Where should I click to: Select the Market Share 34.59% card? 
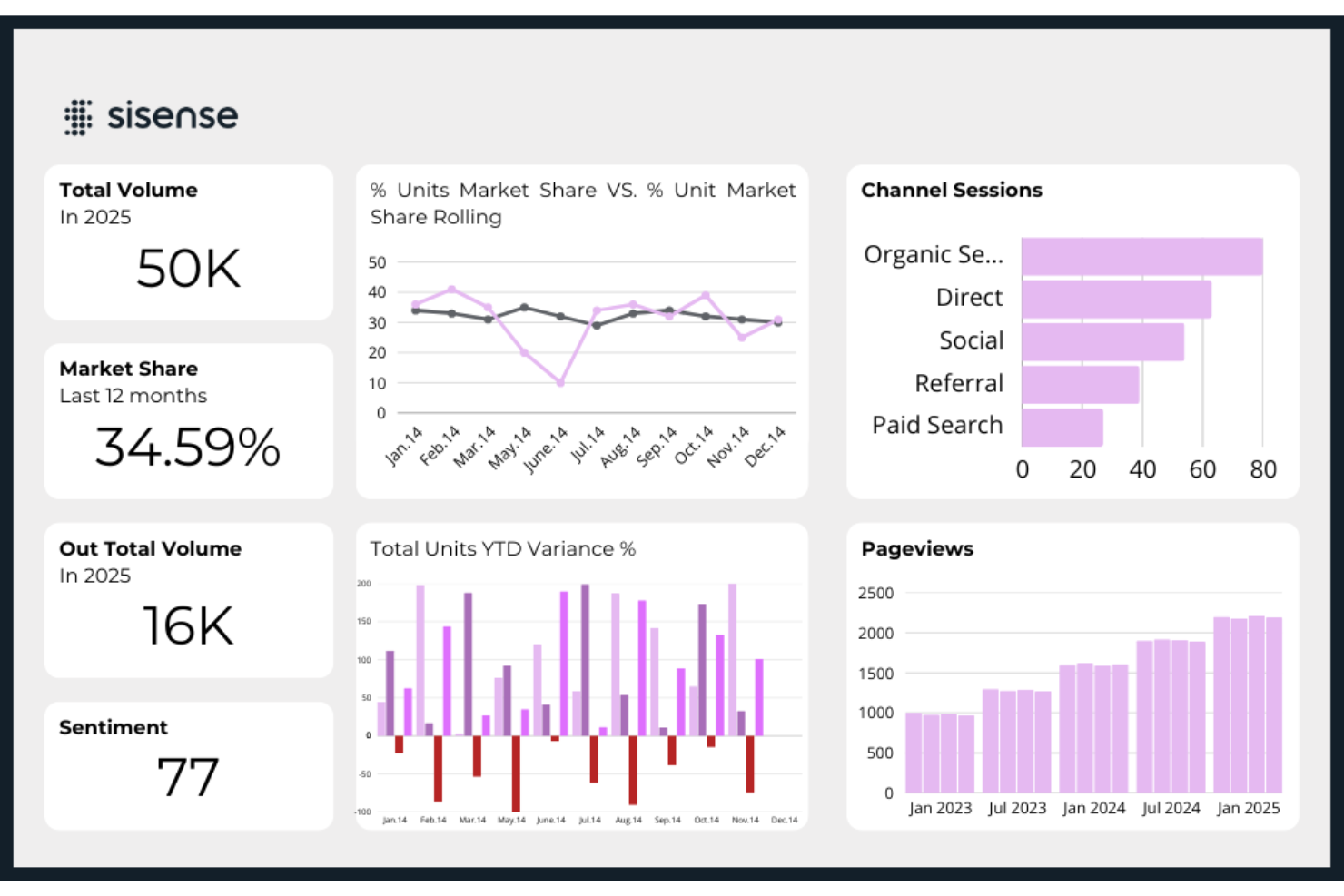coord(188,419)
